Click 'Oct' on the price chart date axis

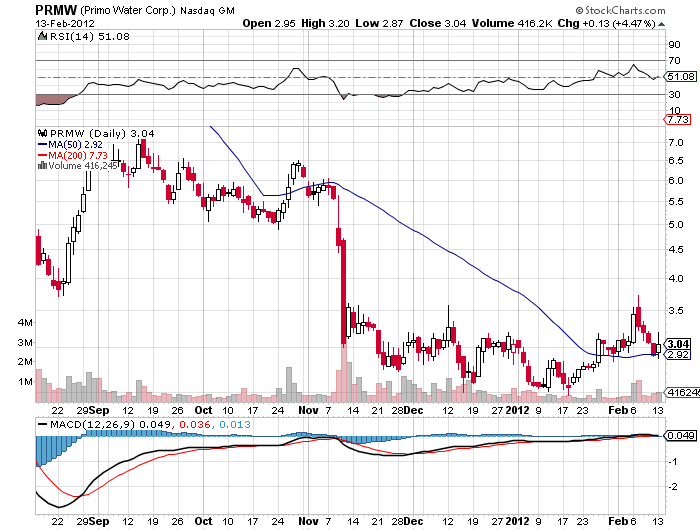[x=204, y=410]
